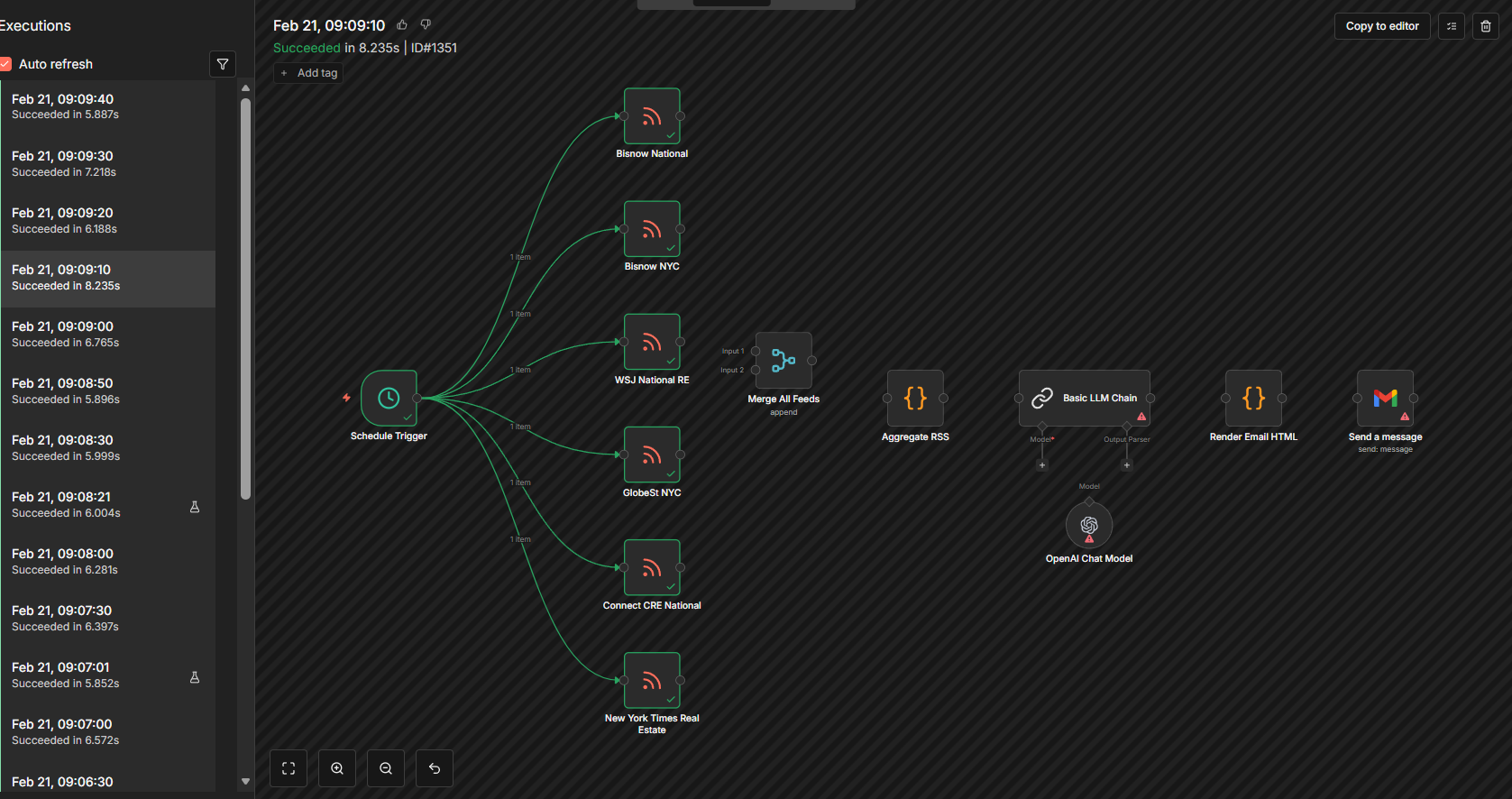
Task: Open the WSJ National RE node
Action: 652,342
